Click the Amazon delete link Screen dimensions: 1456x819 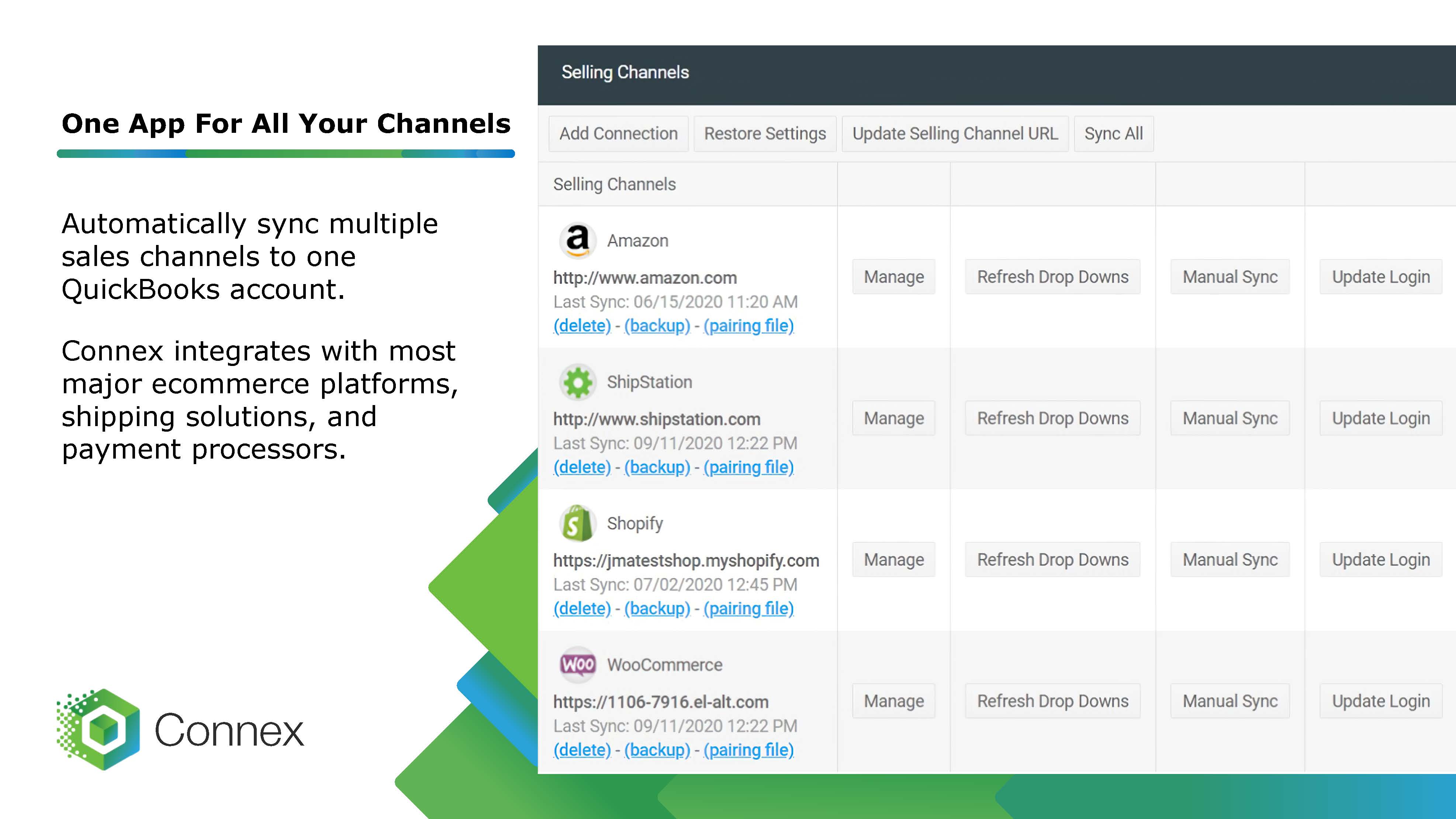(x=582, y=325)
